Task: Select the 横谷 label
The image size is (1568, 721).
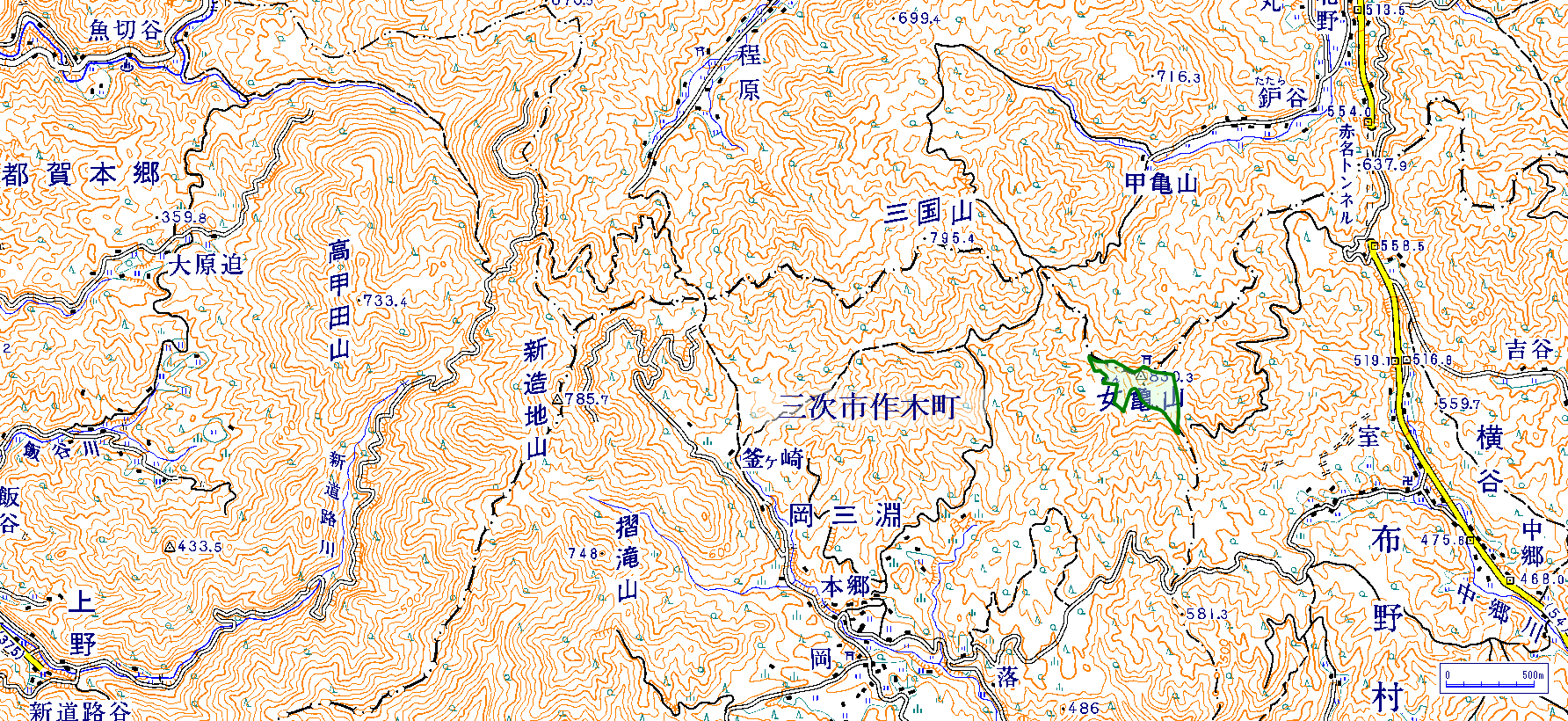Action: (x=1489, y=459)
